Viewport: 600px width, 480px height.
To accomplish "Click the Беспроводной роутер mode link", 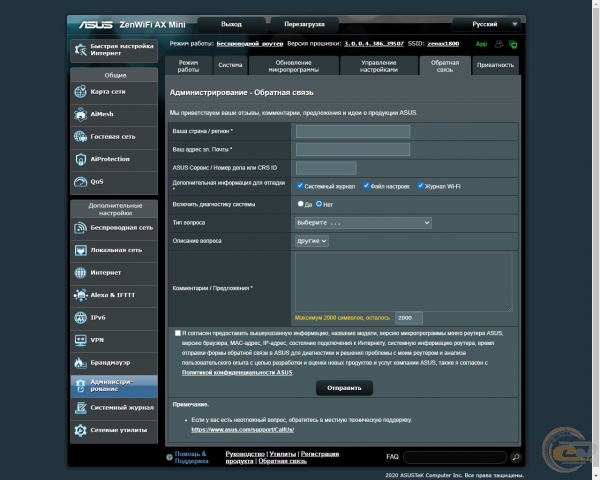I will pos(250,44).
